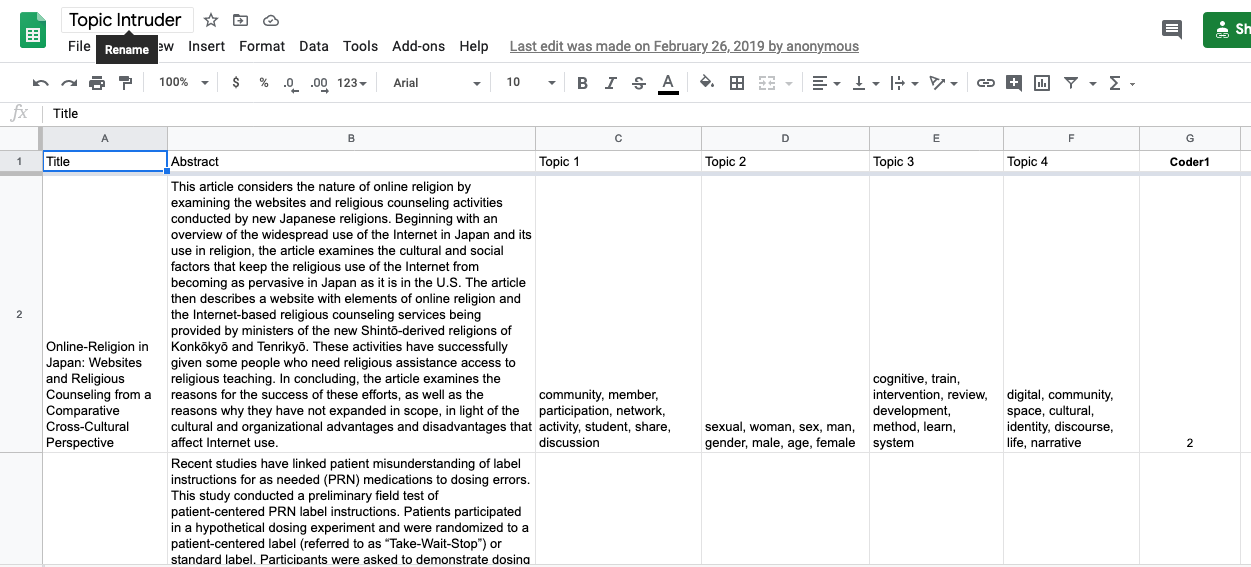
Task: Decrease decimal places button
Action: pos(290,83)
